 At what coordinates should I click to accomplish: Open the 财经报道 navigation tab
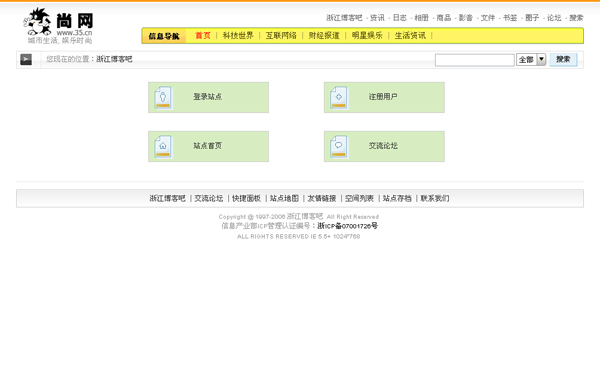click(324, 36)
